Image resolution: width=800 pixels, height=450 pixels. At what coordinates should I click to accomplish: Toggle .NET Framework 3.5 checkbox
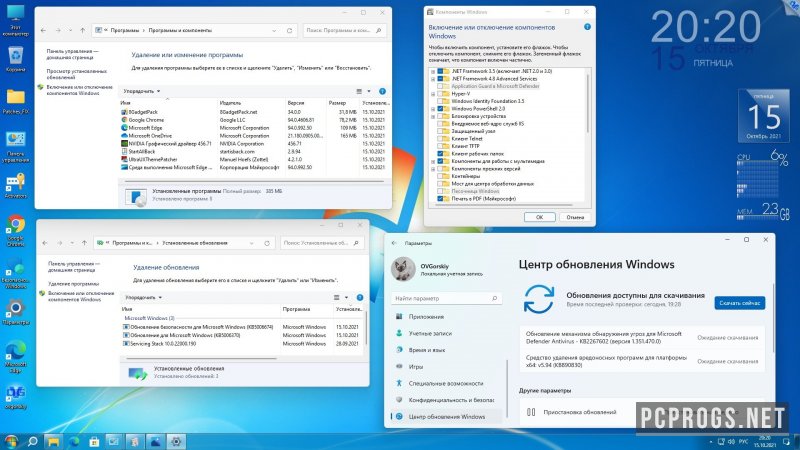point(440,71)
